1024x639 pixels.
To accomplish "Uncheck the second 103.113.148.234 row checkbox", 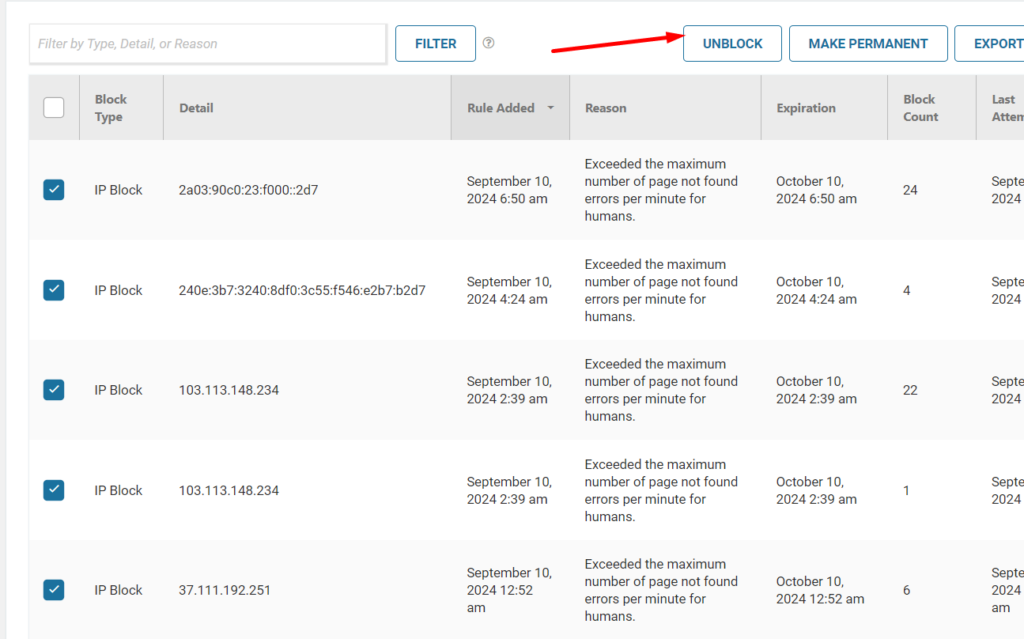I will pyautogui.click(x=53, y=490).
